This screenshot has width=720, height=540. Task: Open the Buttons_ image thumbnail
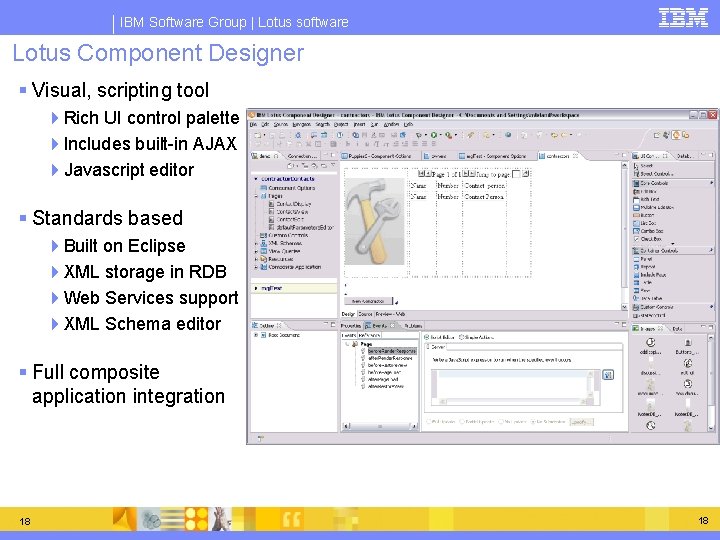(687, 346)
